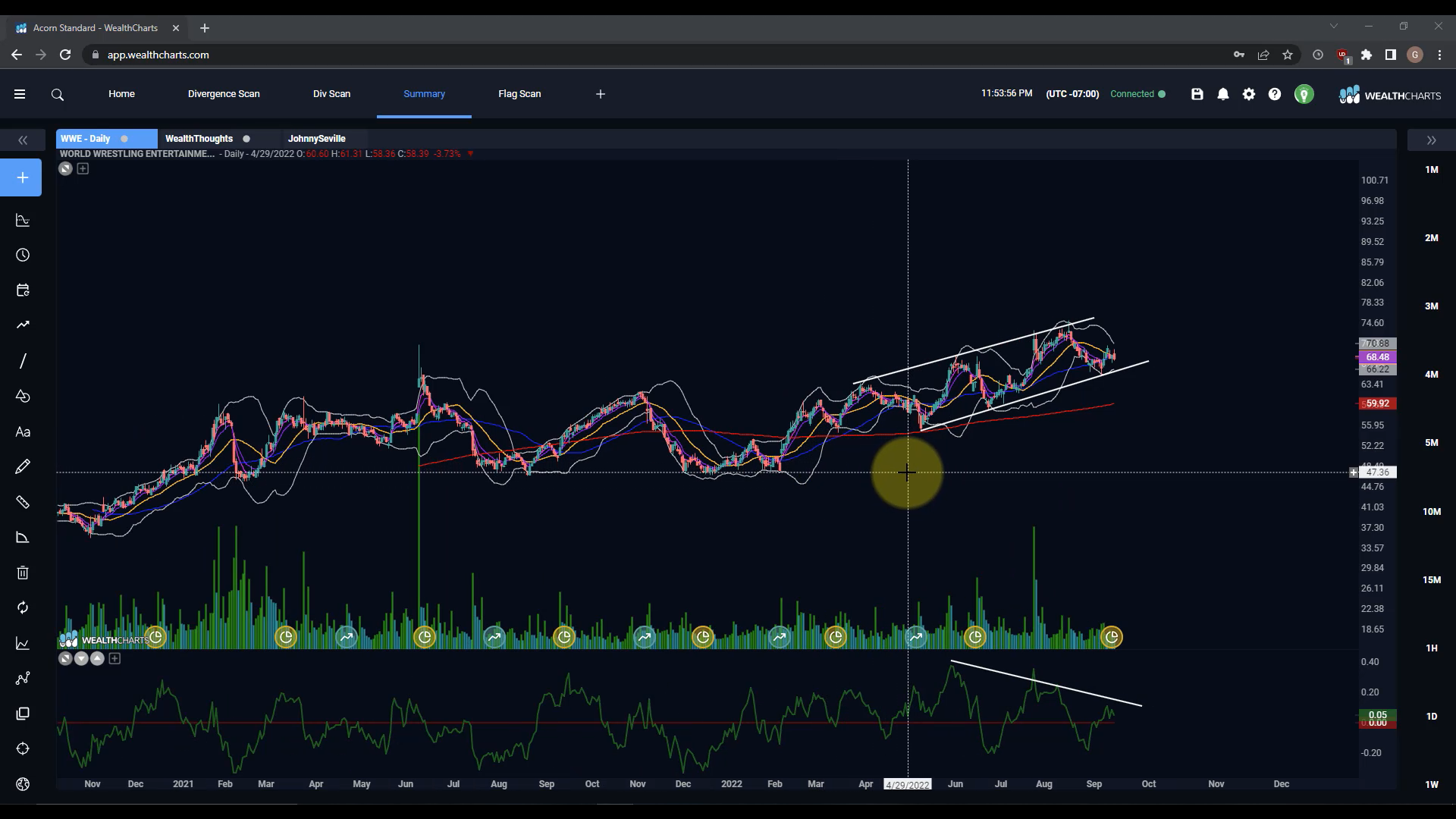This screenshot has width=1456, height=819.
Task: Click the WealthCharts logo
Action: click(1390, 95)
